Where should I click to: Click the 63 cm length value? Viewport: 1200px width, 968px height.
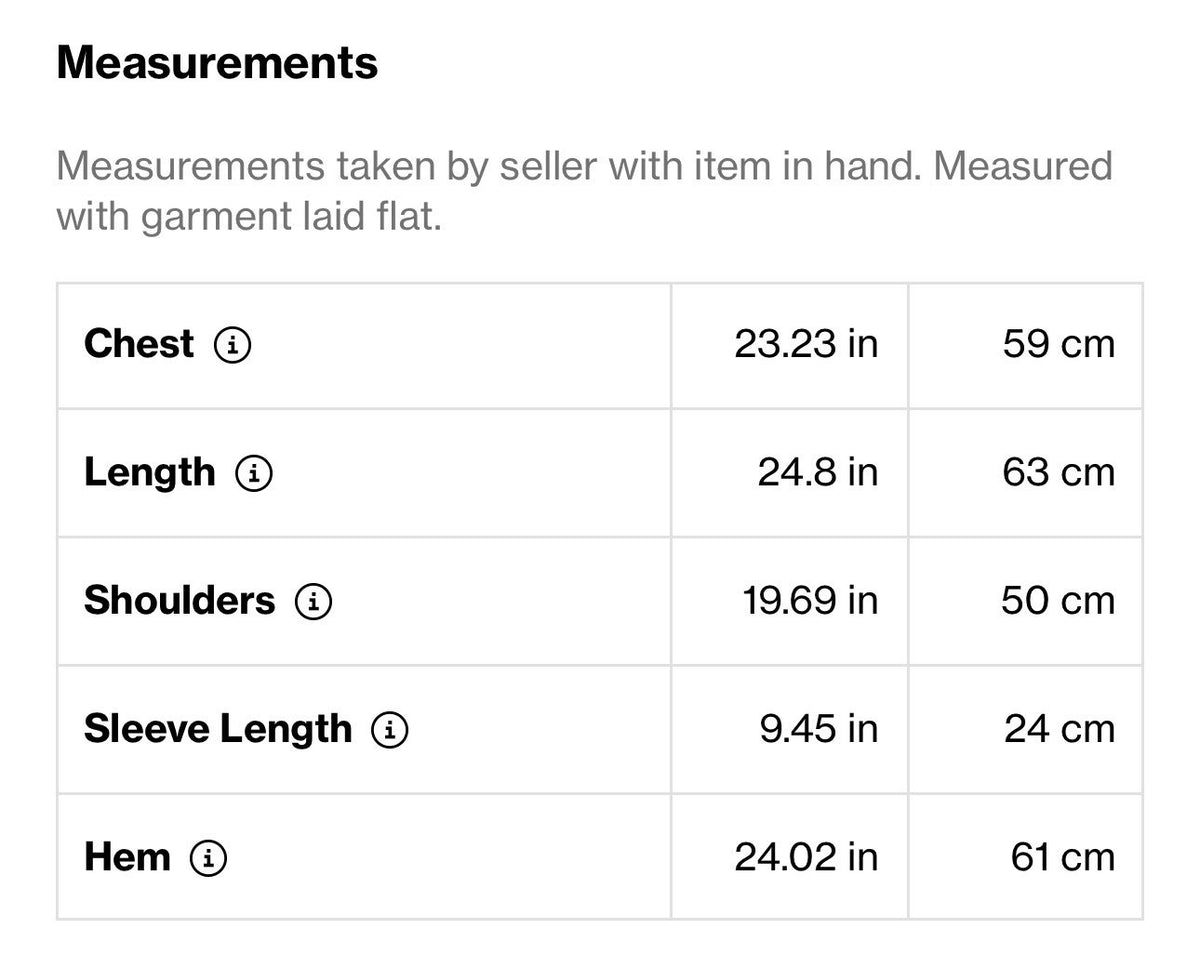[x=1058, y=472]
